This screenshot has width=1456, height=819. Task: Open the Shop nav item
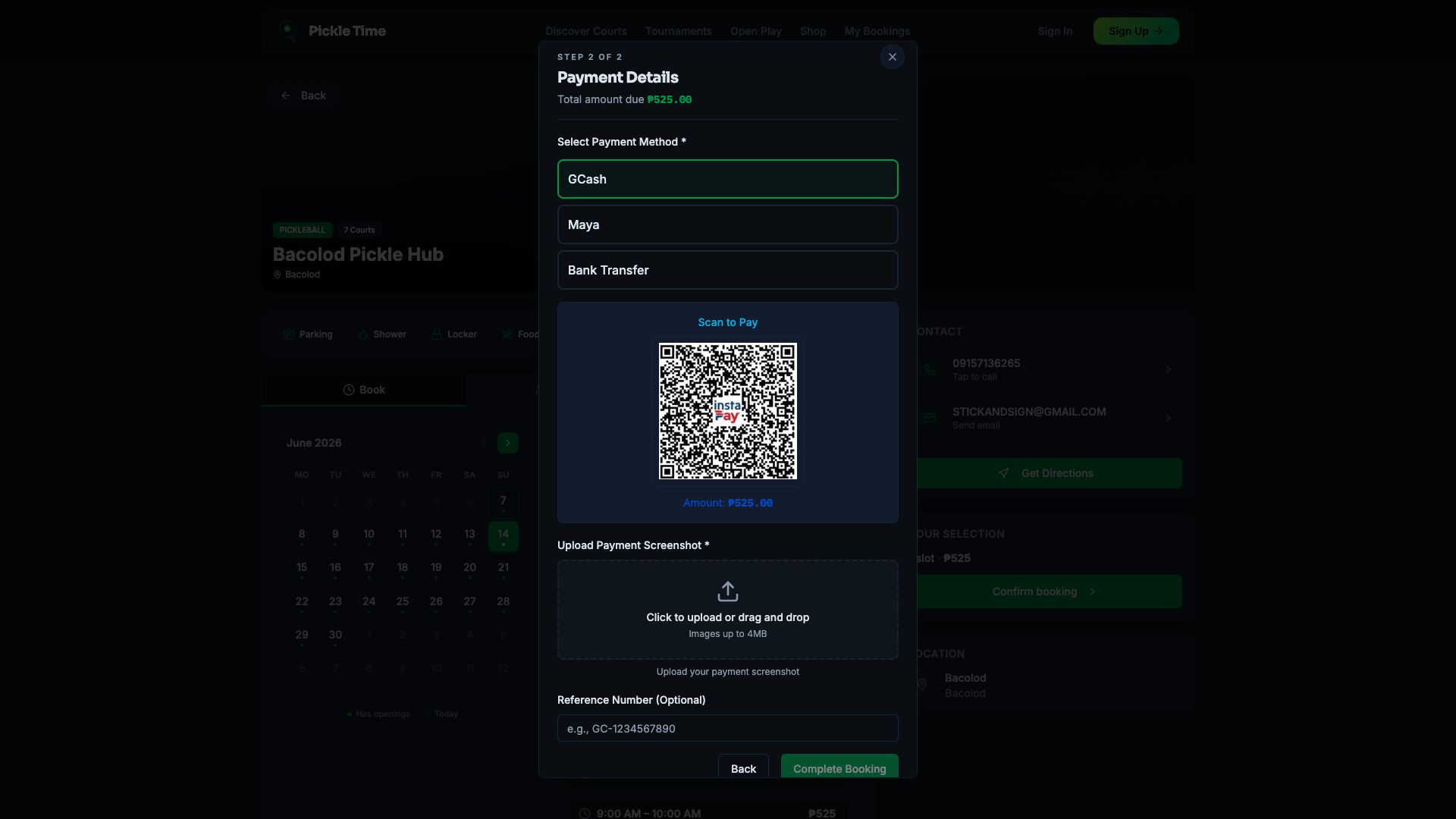click(813, 31)
